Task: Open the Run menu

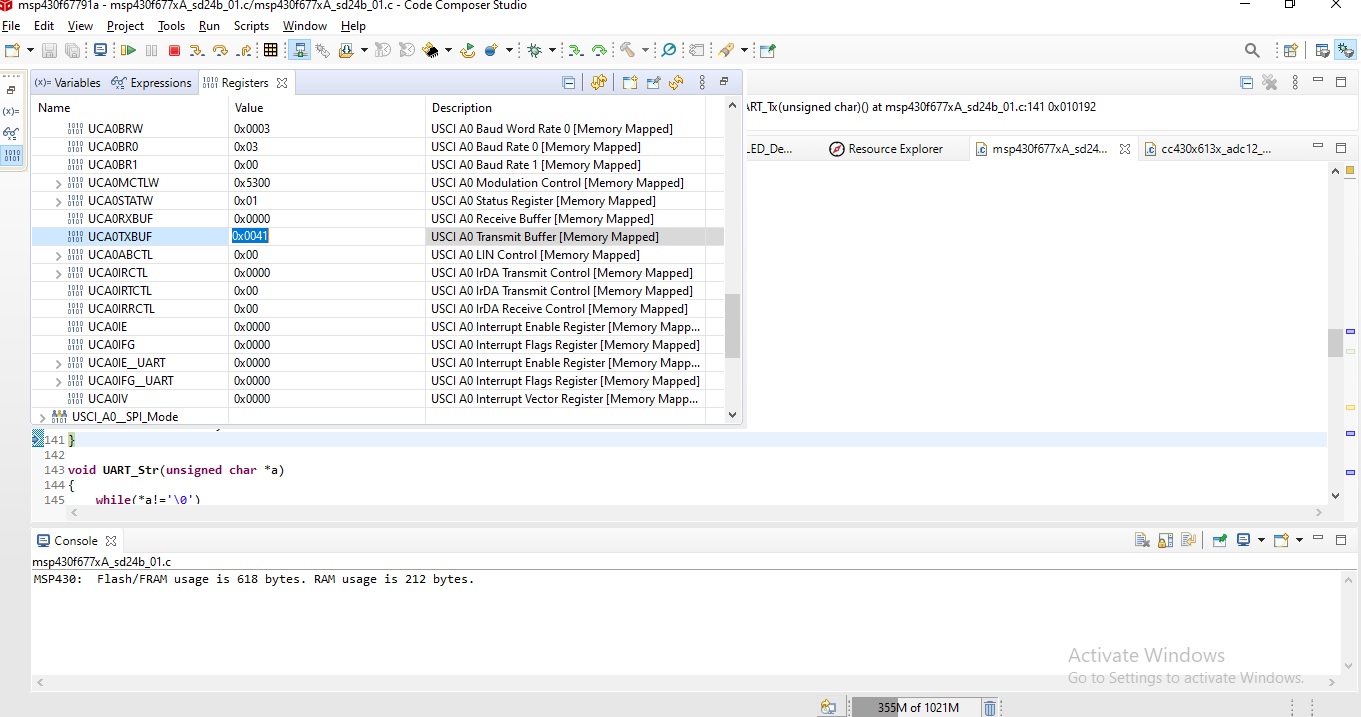Action: (208, 26)
